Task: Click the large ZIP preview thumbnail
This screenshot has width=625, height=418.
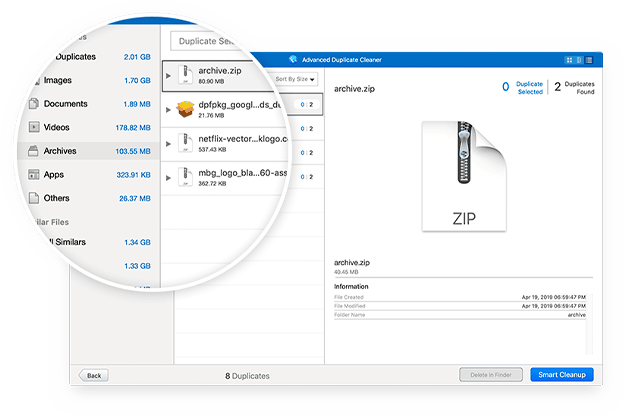Action: 464,176
